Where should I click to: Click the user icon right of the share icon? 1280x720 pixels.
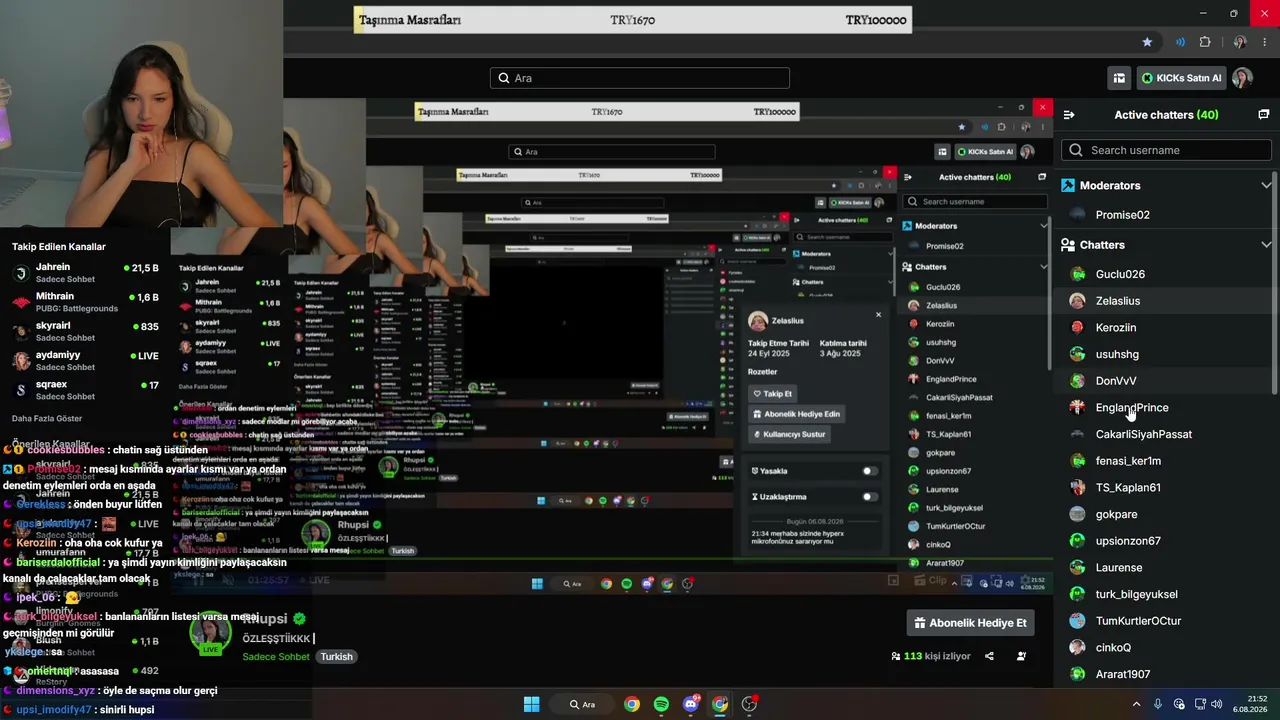pyautogui.click(x=1021, y=656)
